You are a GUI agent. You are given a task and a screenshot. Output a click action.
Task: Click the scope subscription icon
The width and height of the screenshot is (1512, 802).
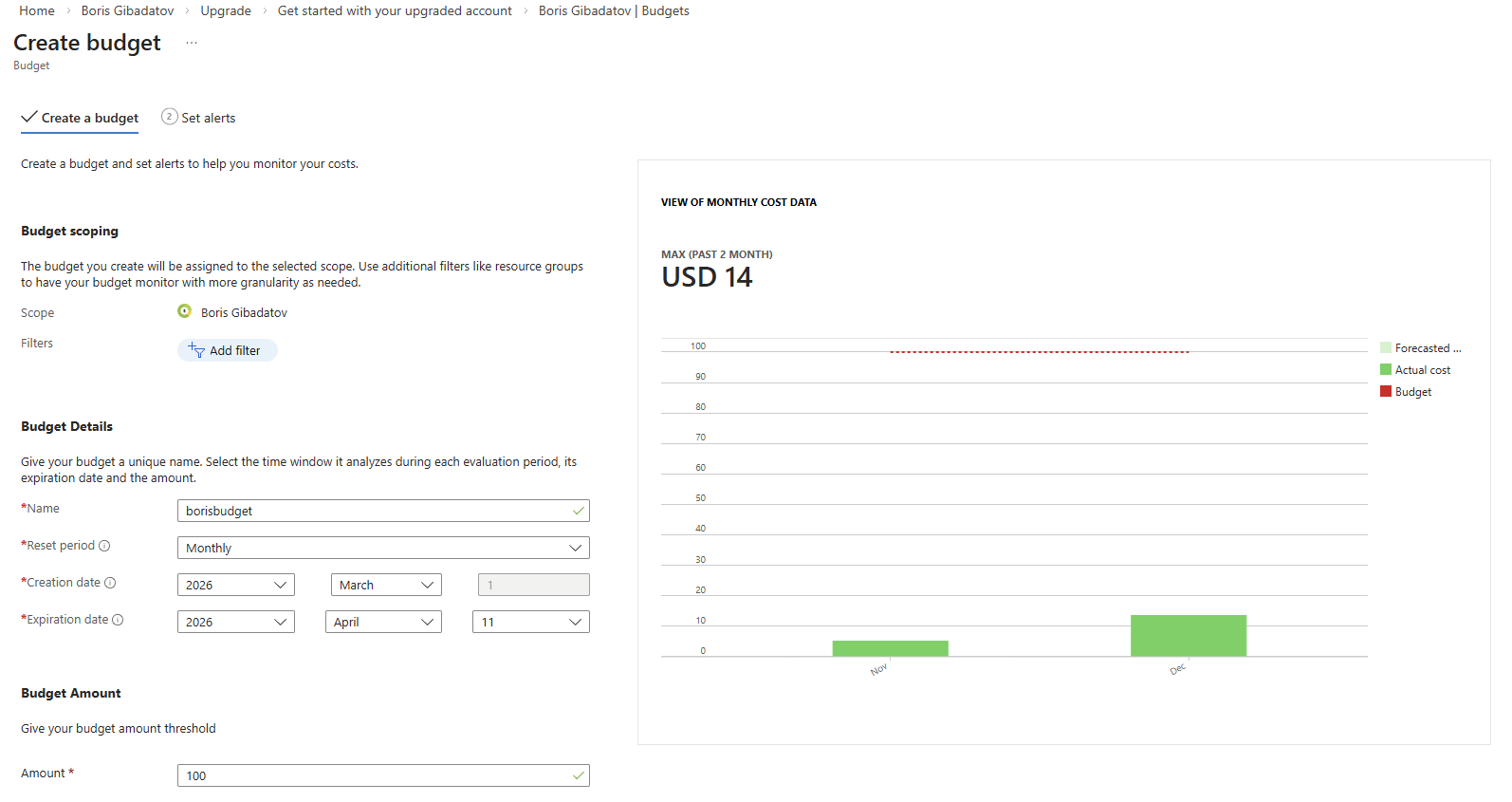point(184,311)
